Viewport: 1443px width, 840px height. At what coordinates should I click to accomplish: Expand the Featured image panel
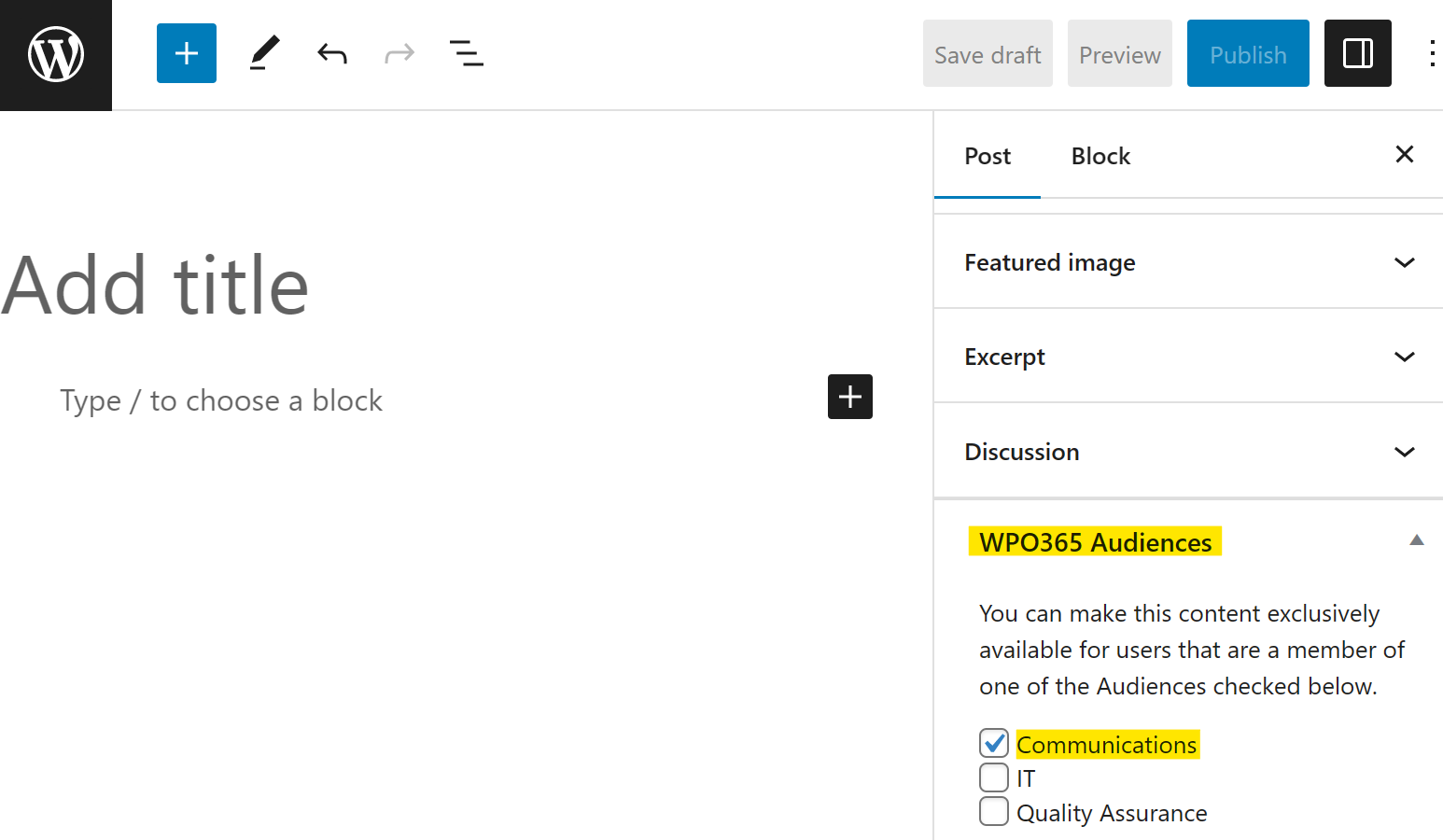point(1188,262)
